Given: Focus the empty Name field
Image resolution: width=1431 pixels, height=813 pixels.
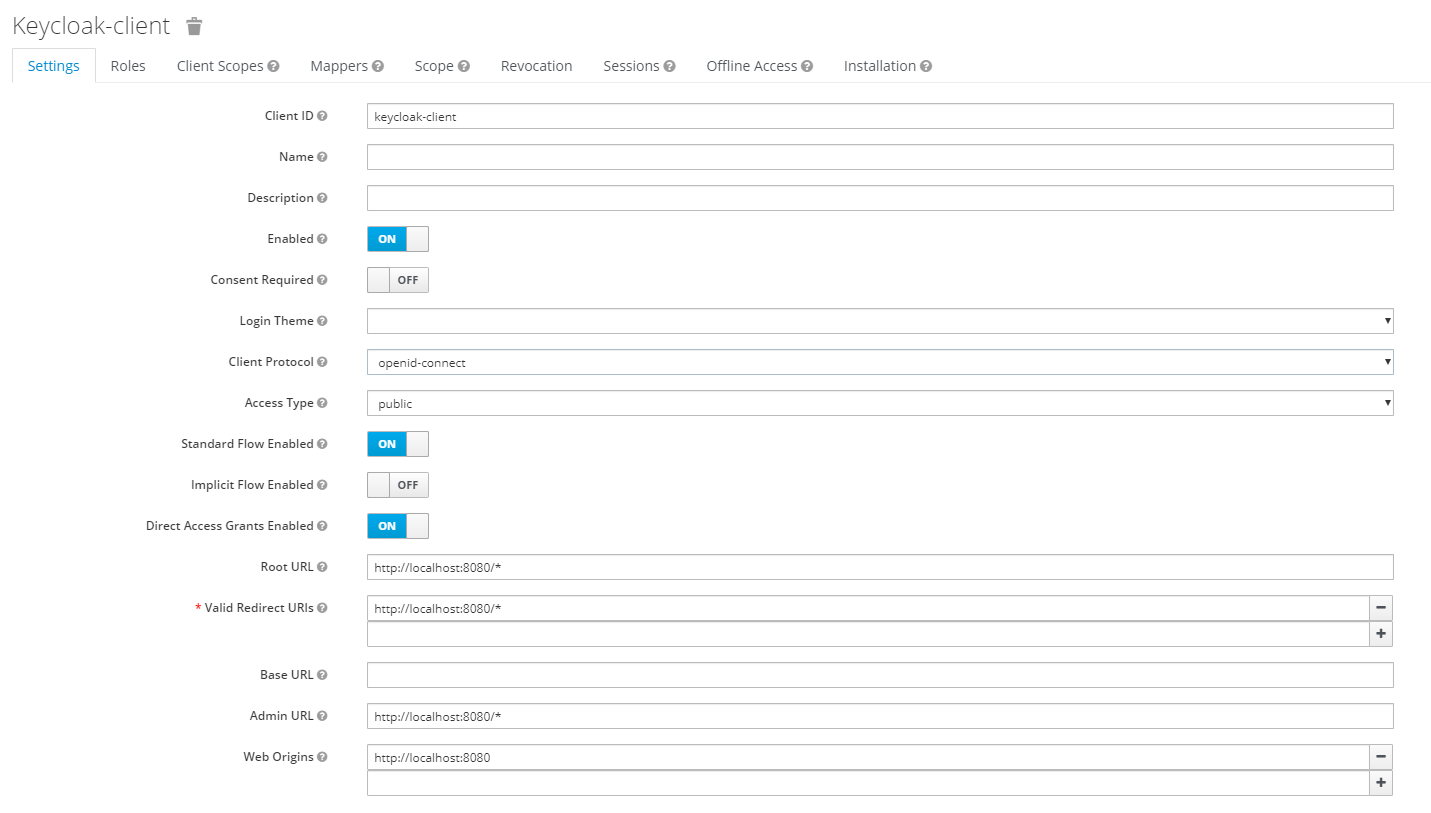Looking at the screenshot, I should [x=880, y=157].
